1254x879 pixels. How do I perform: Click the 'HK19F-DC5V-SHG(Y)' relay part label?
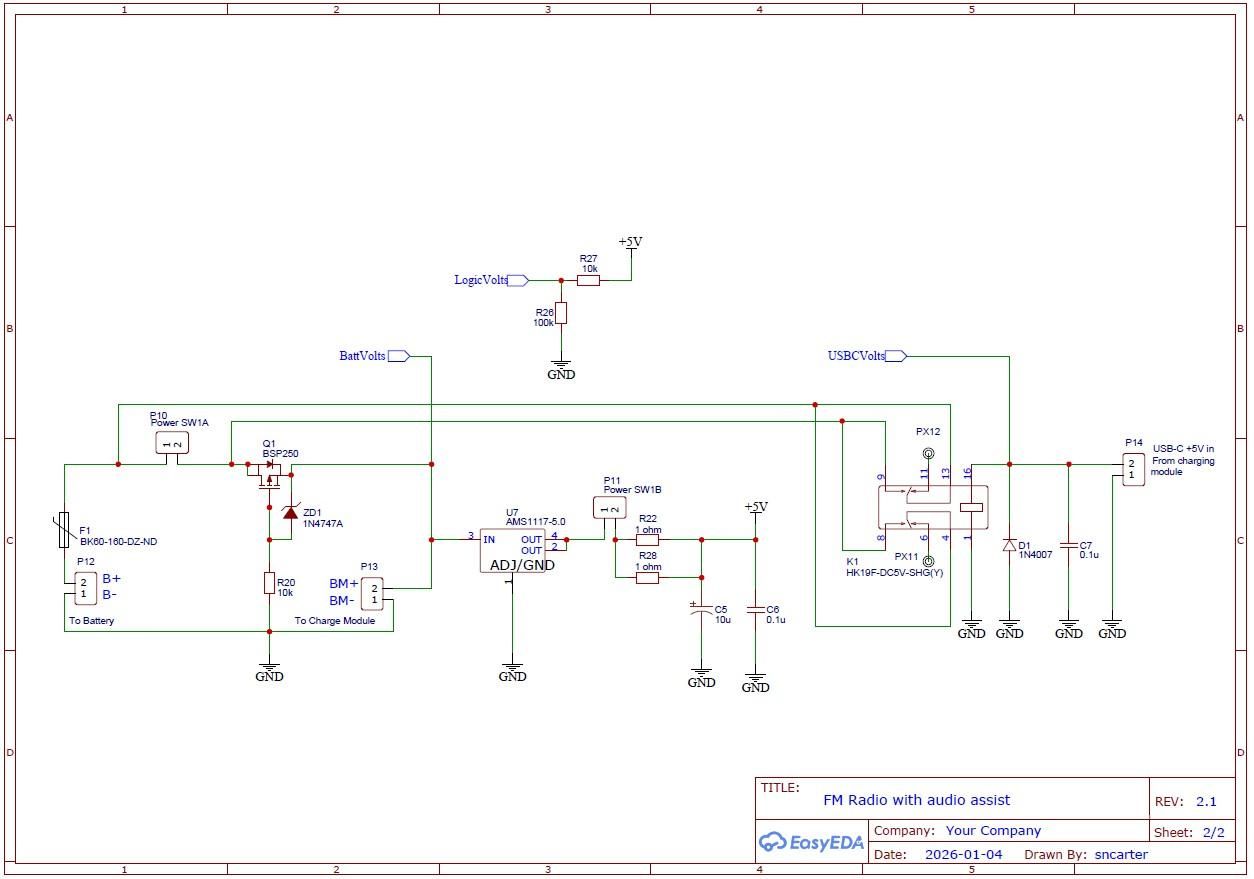(894, 574)
